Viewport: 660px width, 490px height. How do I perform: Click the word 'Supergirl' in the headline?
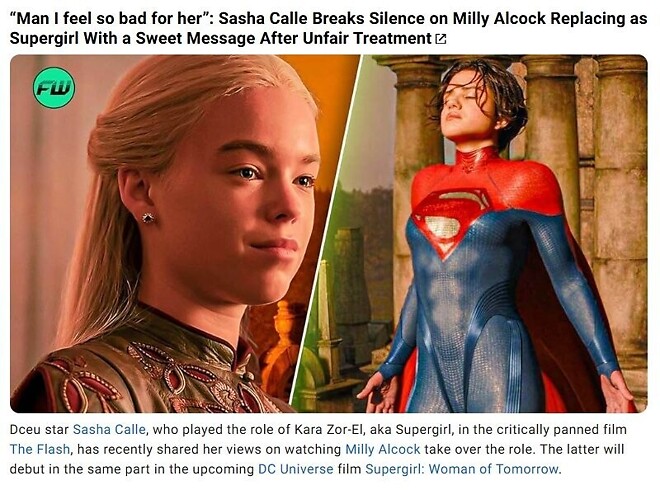44,38
